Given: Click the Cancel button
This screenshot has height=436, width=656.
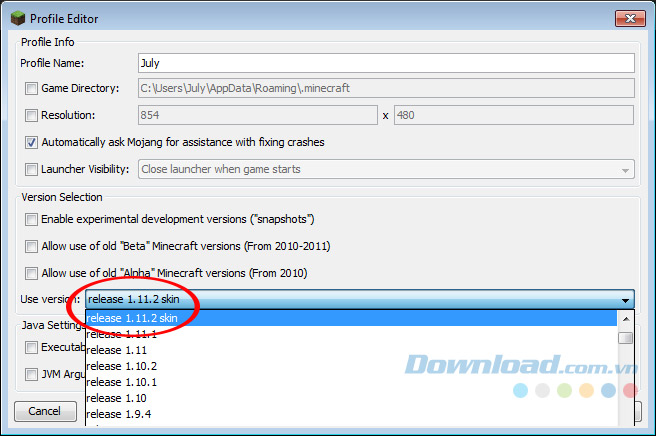Looking at the screenshot, I should [x=45, y=411].
